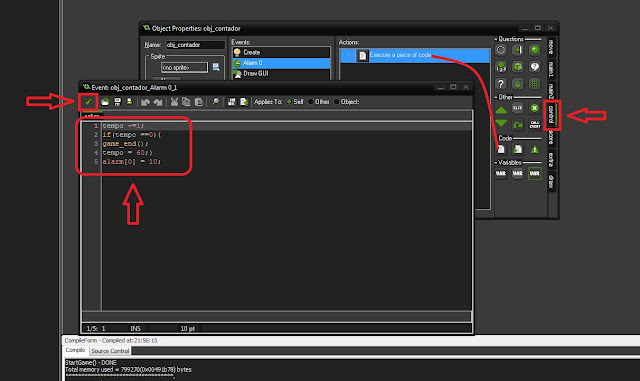
Task: Click the Else action icon under Other
Action: click(x=518, y=108)
